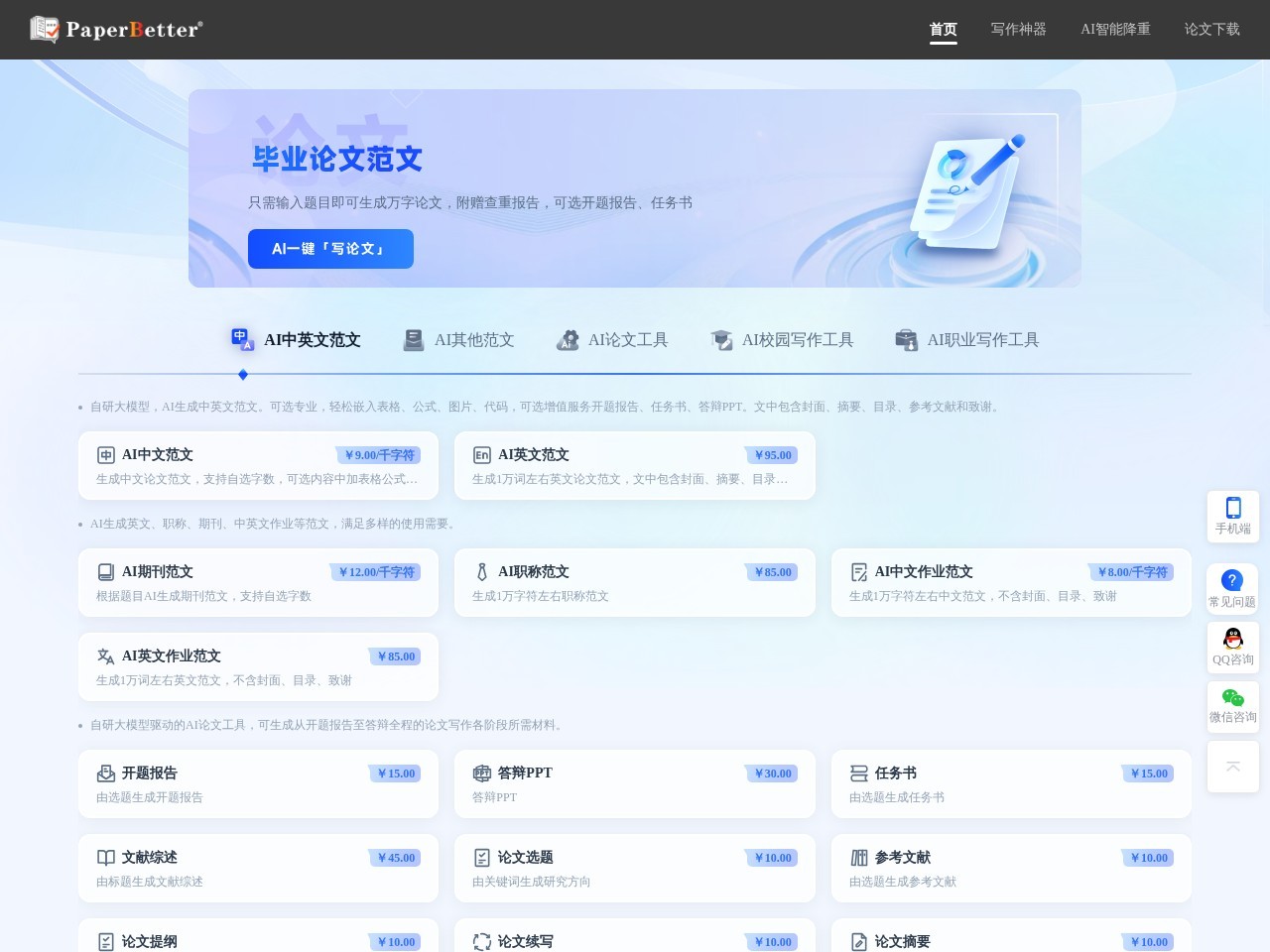Open the 论文下载 navigation link
1270x952 pixels.
click(1211, 30)
